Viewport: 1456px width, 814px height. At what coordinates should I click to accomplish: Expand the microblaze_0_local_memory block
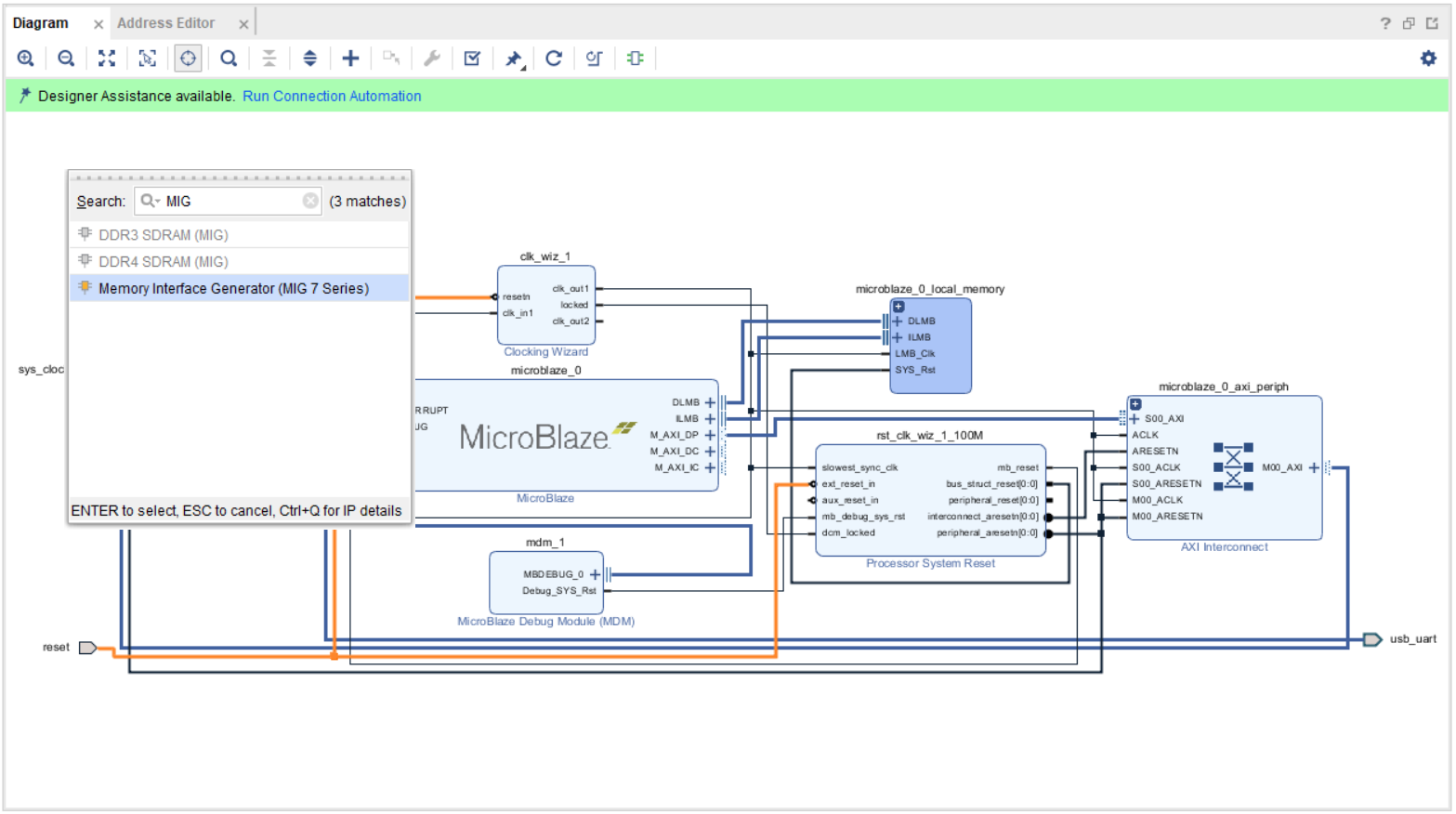pos(898,306)
